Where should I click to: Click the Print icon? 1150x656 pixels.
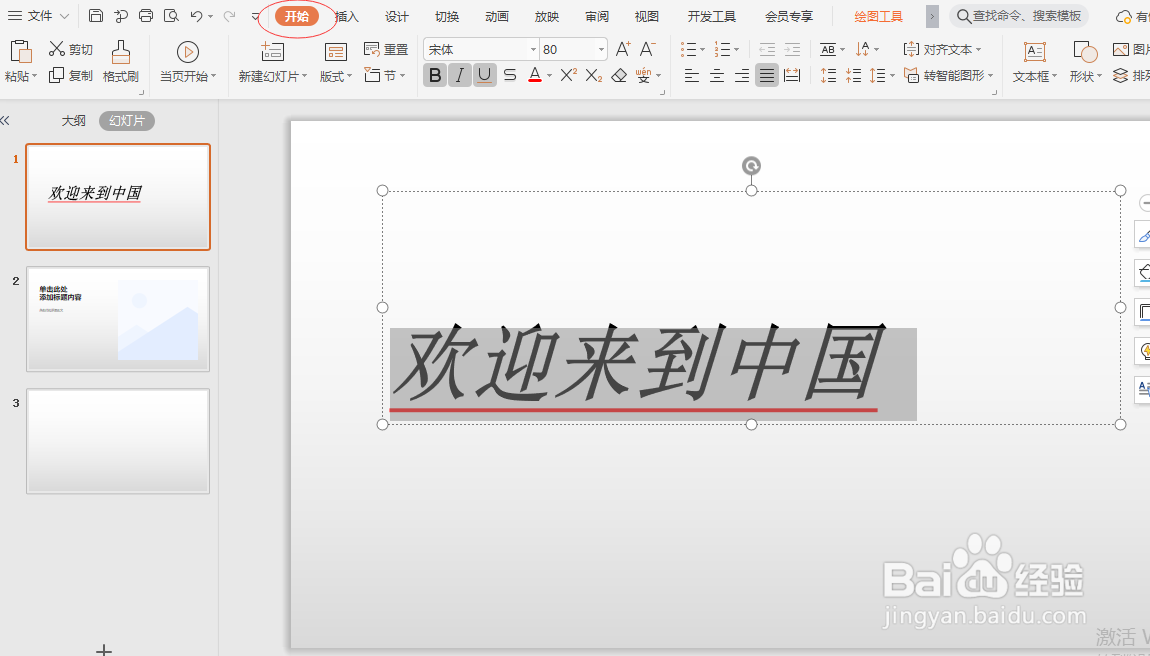click(146, 15)
